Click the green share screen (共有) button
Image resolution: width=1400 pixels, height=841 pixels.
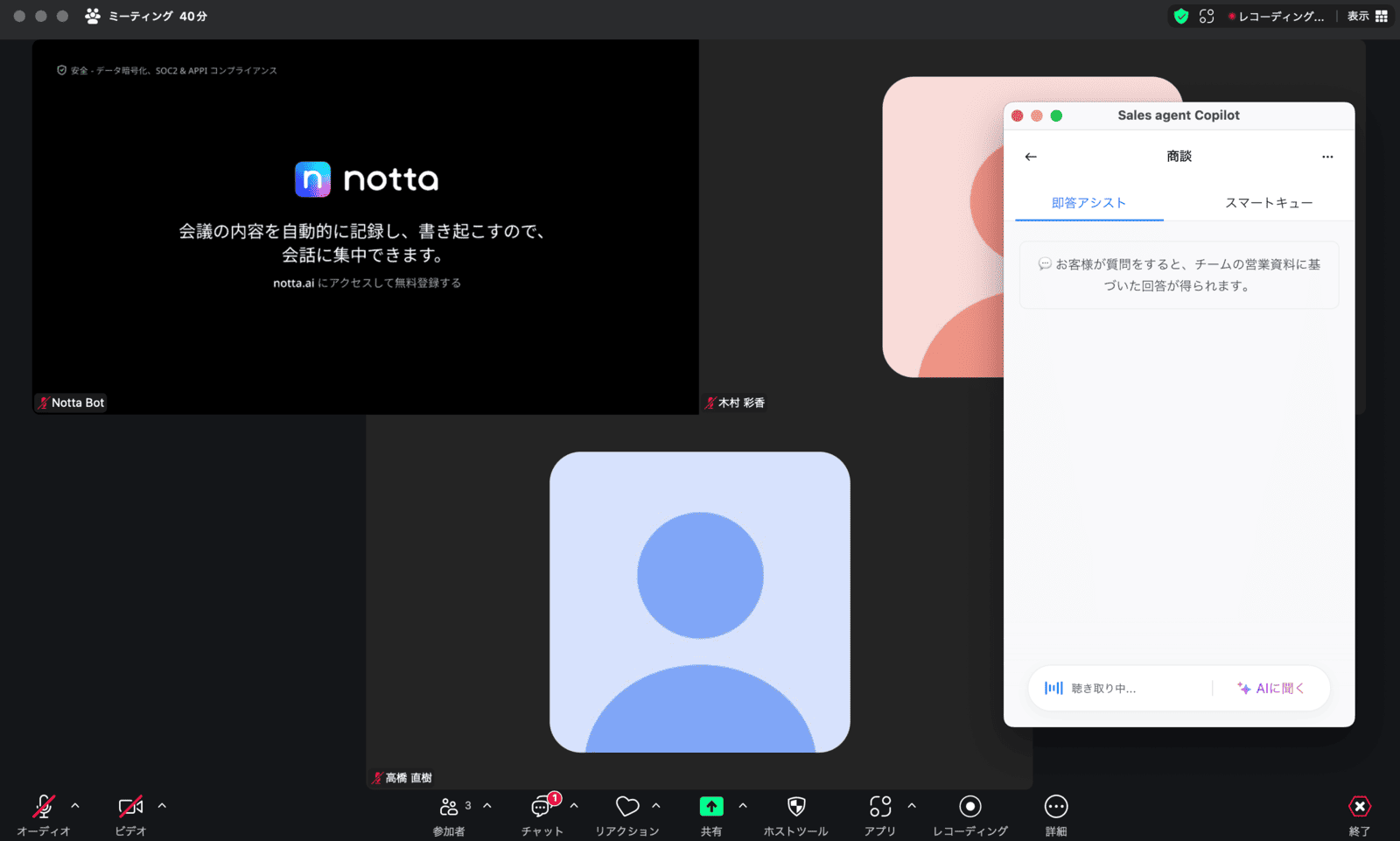pos(711,806)
